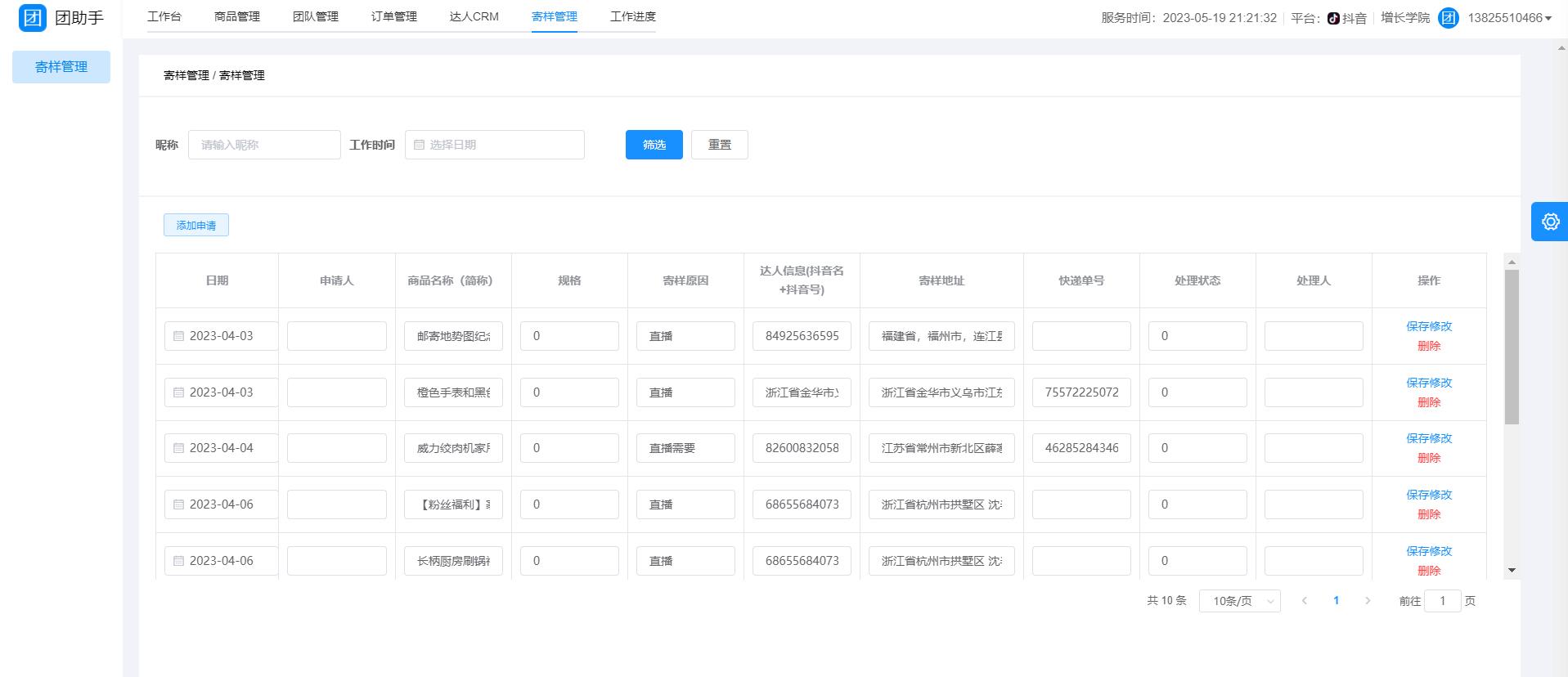Select 寄样管理 in the left sidebar
Viewport: 1568px width, 677px height.
point(61,67)
